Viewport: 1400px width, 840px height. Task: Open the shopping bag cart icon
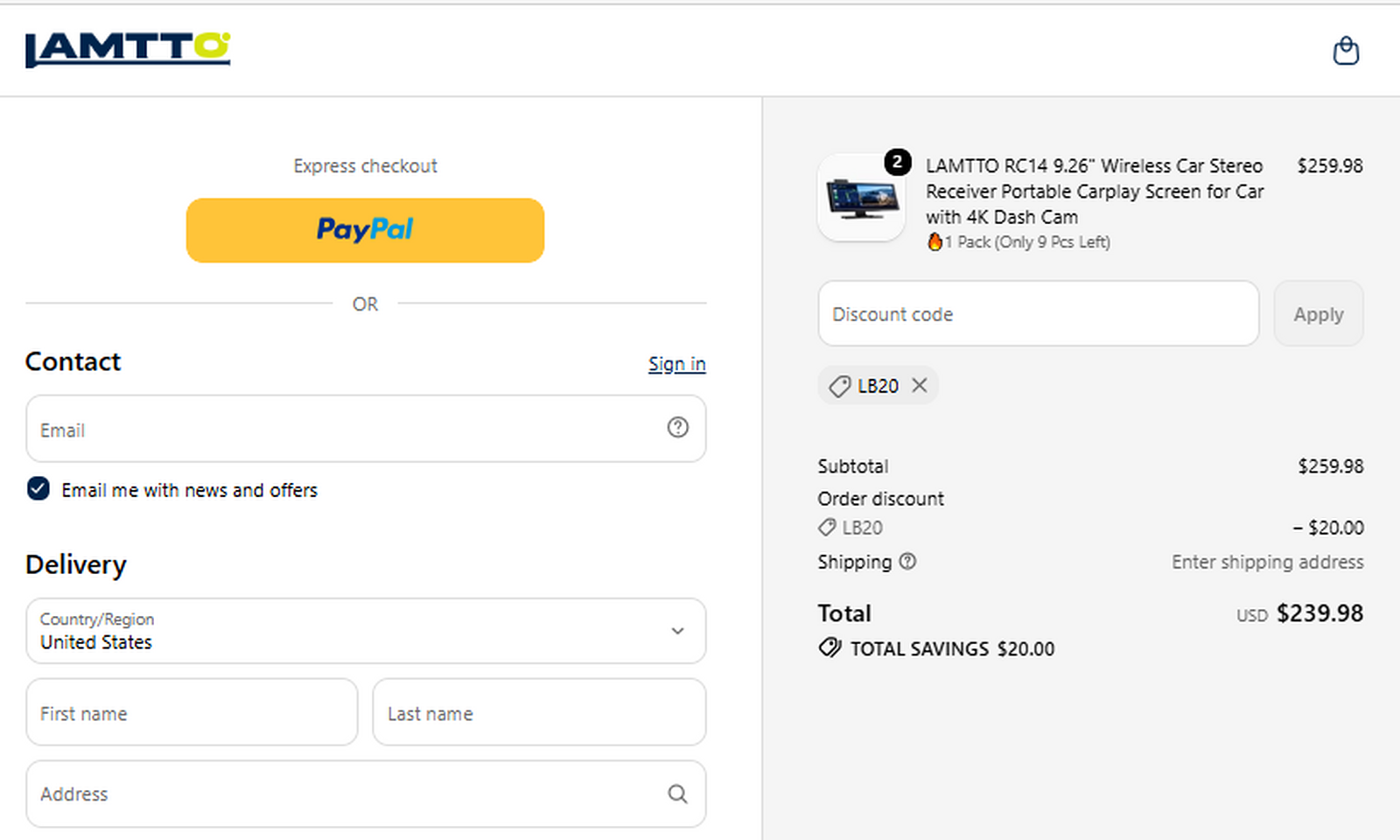pyautogui.click(x=1346, y=51)
